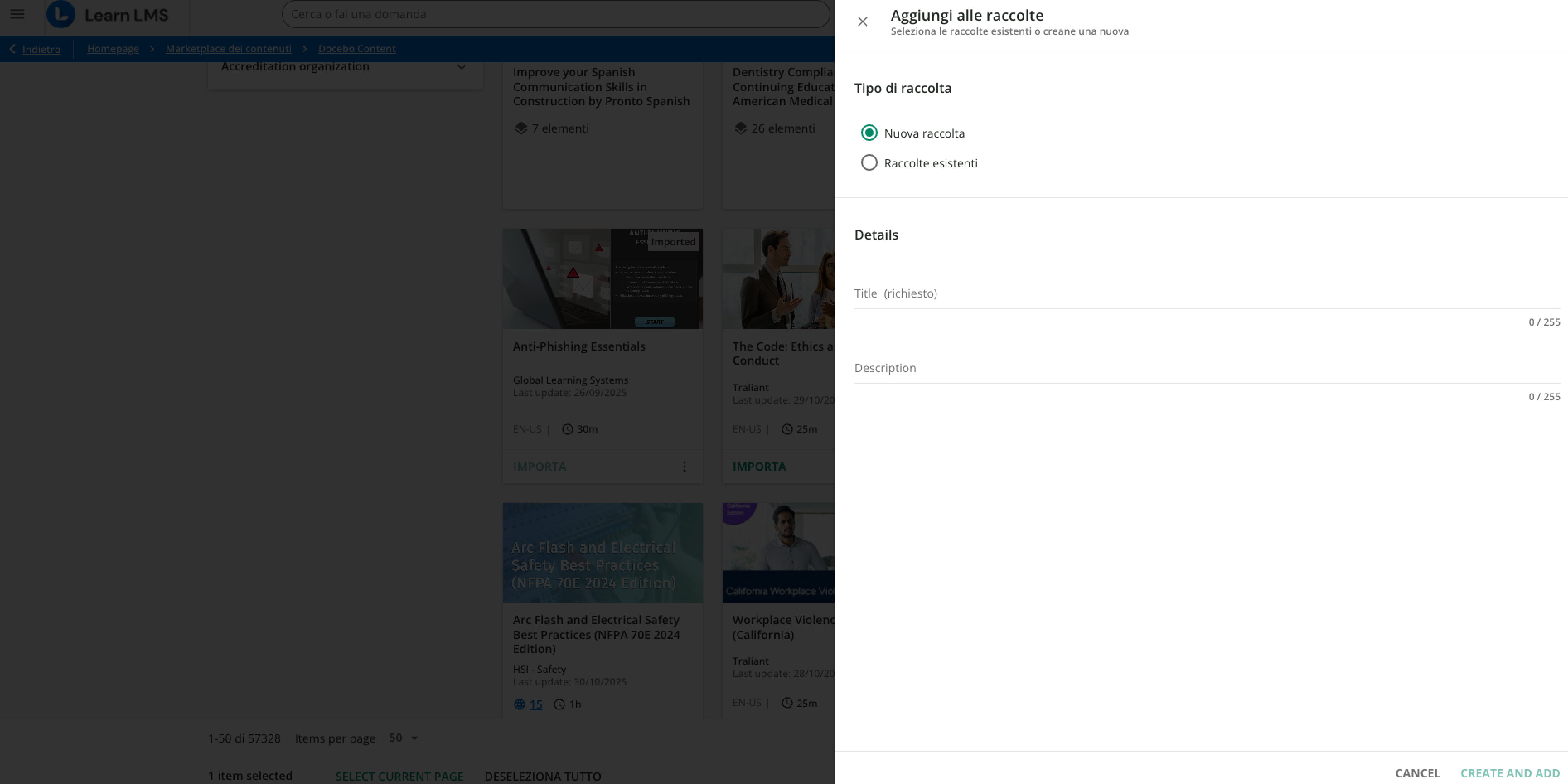This screenshot has width=1568, height=784.
Task: Open the Anti-Phishing Essentials course thumbnail
Action: click(602, 279)
